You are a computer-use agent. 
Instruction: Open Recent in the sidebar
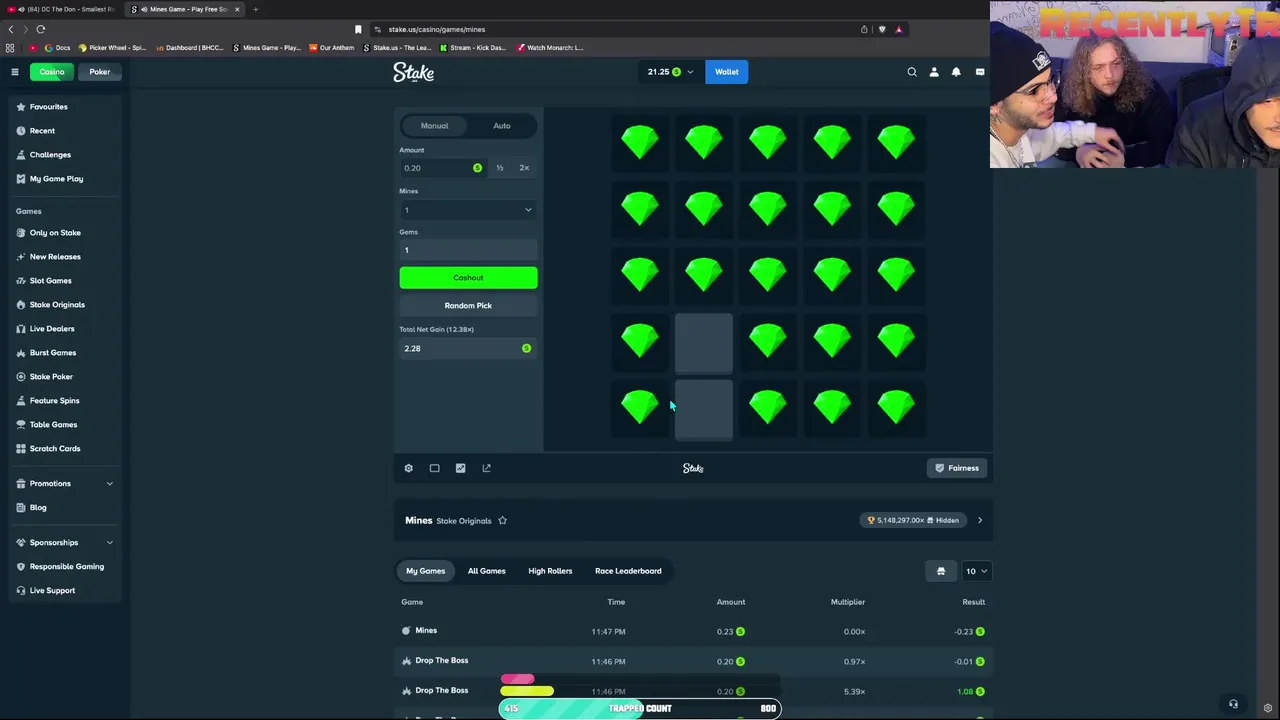point(64,131)
